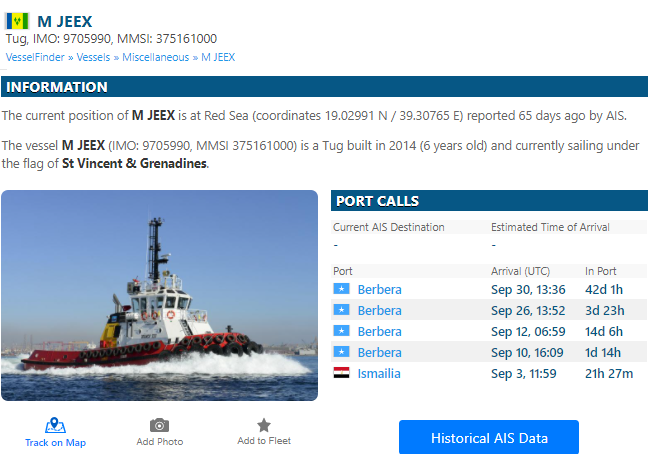Click the Historical AIS Data button

point(489,437)
